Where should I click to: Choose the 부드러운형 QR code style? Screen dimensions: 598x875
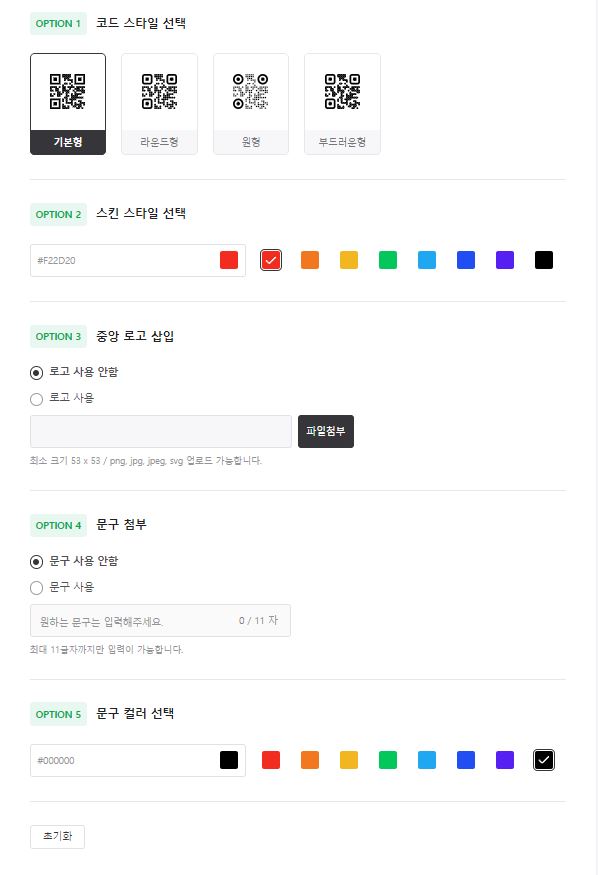342,101
